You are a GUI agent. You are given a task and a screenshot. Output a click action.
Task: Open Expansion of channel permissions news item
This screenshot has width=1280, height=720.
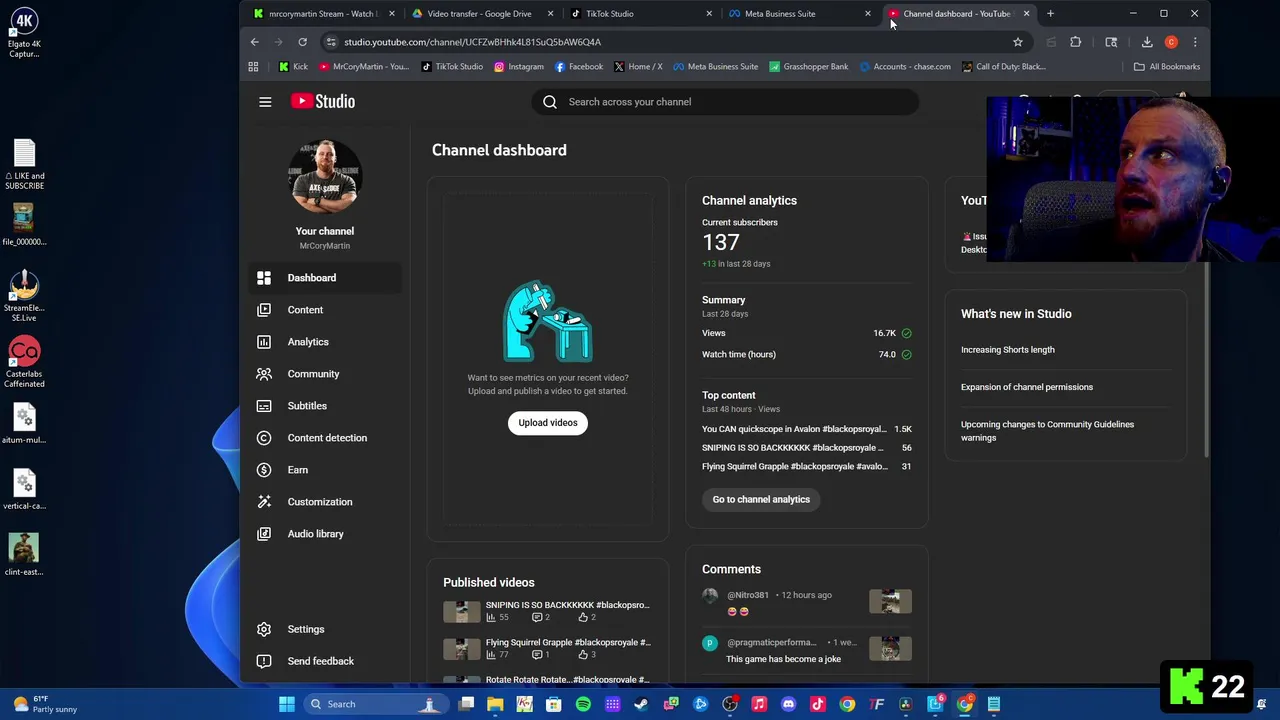tap(1027, 387)
